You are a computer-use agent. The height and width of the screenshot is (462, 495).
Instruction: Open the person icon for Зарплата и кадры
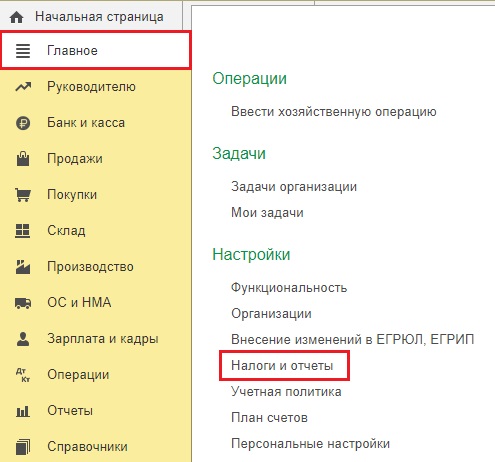coord(23,339)
